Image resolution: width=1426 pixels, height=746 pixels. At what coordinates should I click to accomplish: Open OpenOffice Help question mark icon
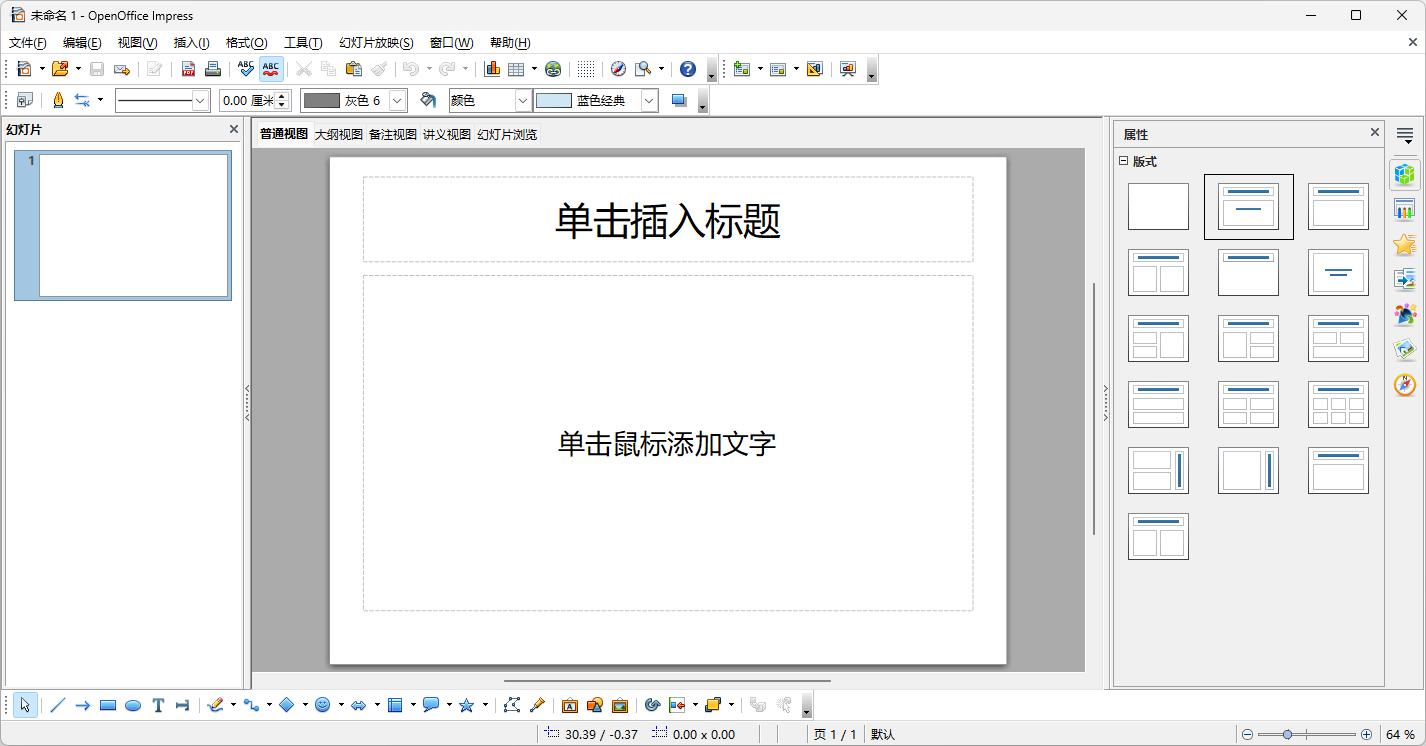coord(688,69)
